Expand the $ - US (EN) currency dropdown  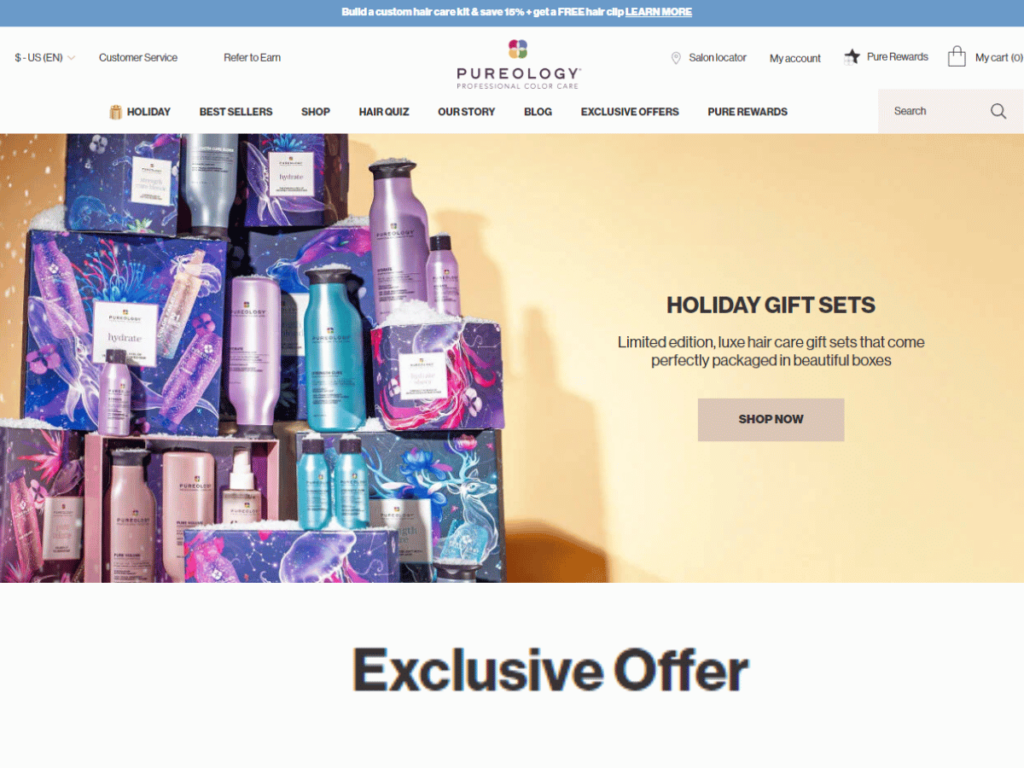[44, 57]
